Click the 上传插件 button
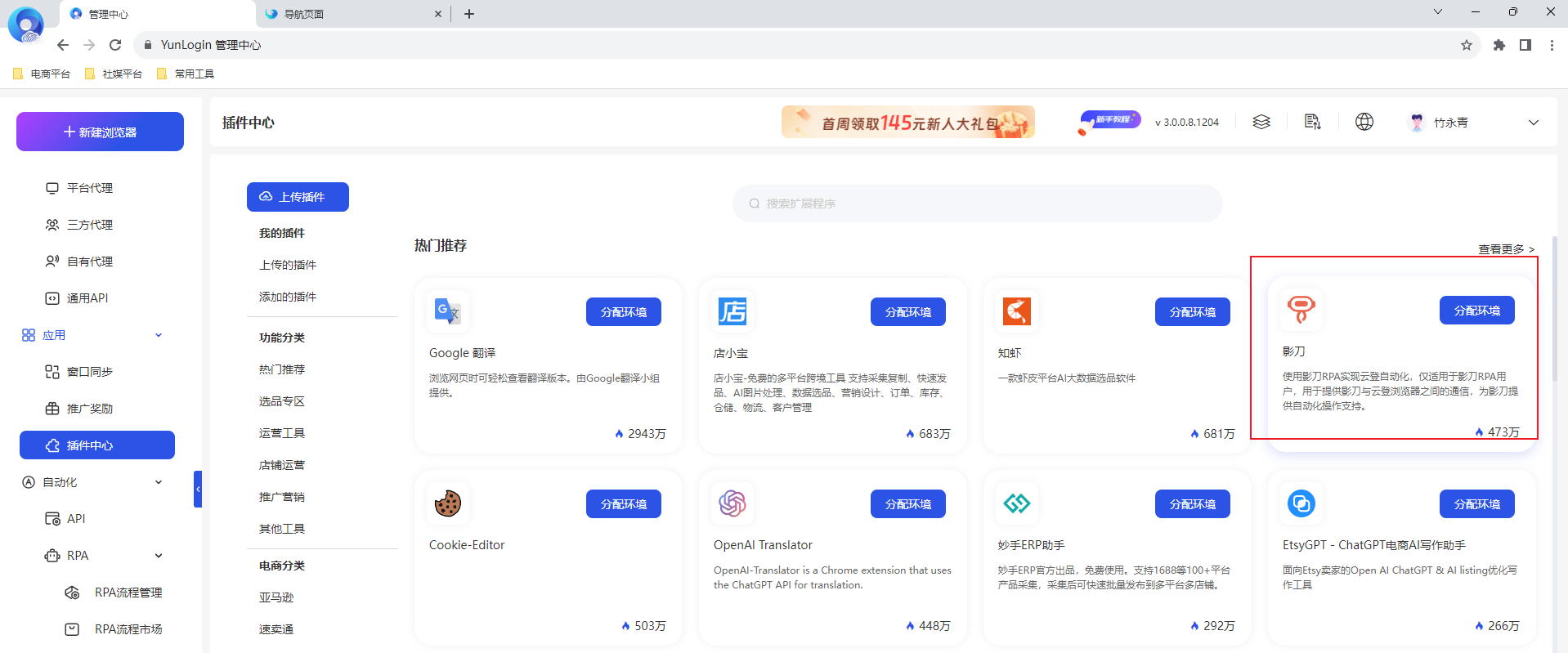The height and width of the screenshot is (653, 1568). tap(298, 197)
